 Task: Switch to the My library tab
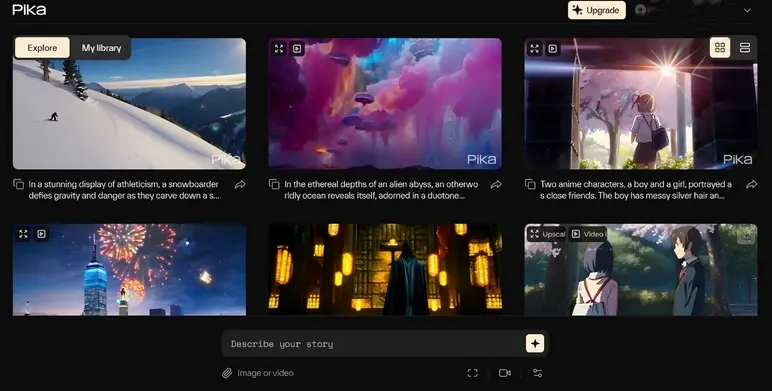(101, 48)
